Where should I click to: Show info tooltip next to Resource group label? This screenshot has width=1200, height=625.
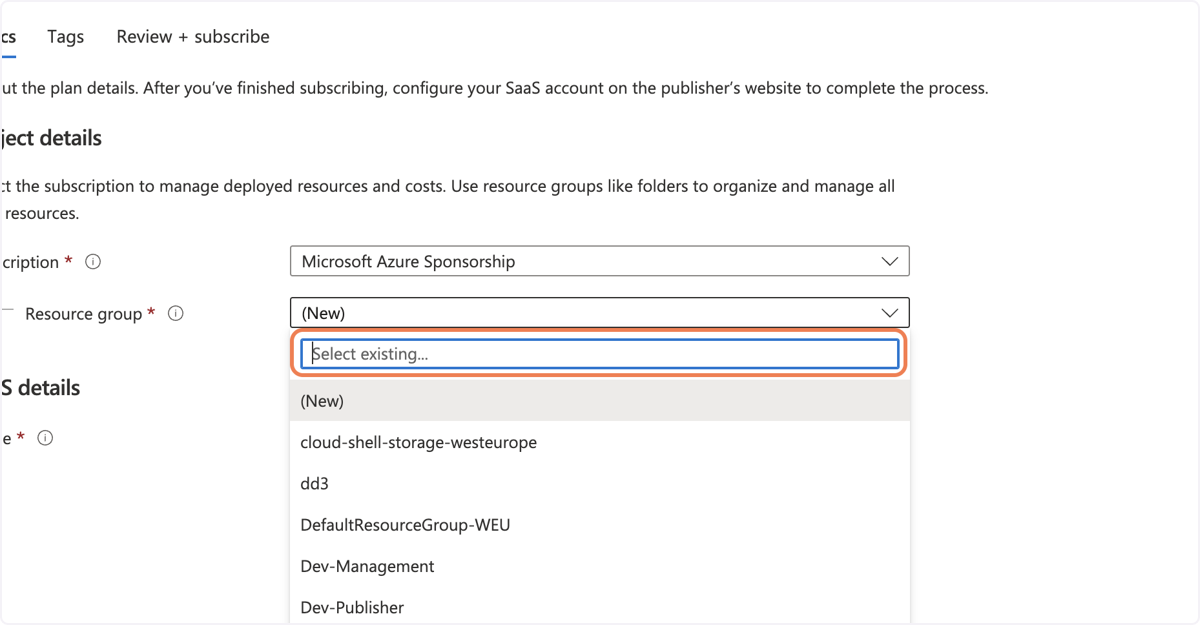click(176, 313)
